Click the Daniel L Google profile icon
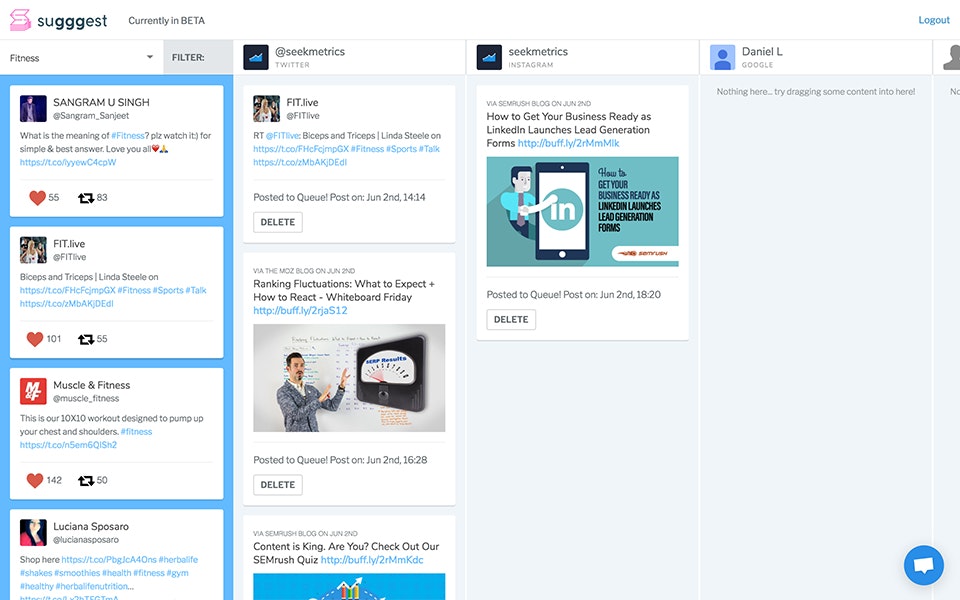The width and height of the screenshot is (960, 600). coord(722,58)
